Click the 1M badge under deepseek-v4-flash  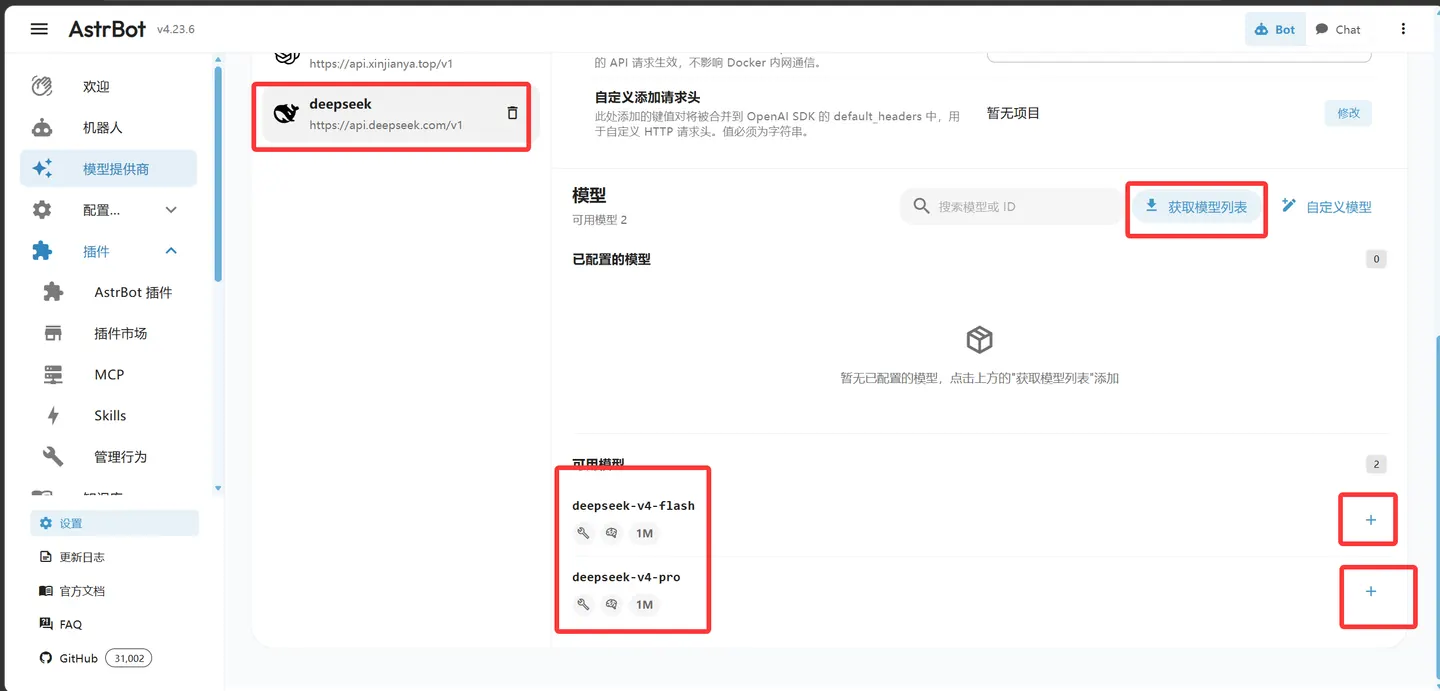coord(644,533)
